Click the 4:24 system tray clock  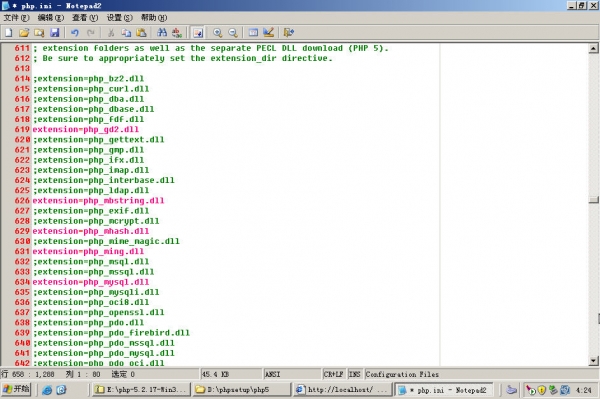584,390
